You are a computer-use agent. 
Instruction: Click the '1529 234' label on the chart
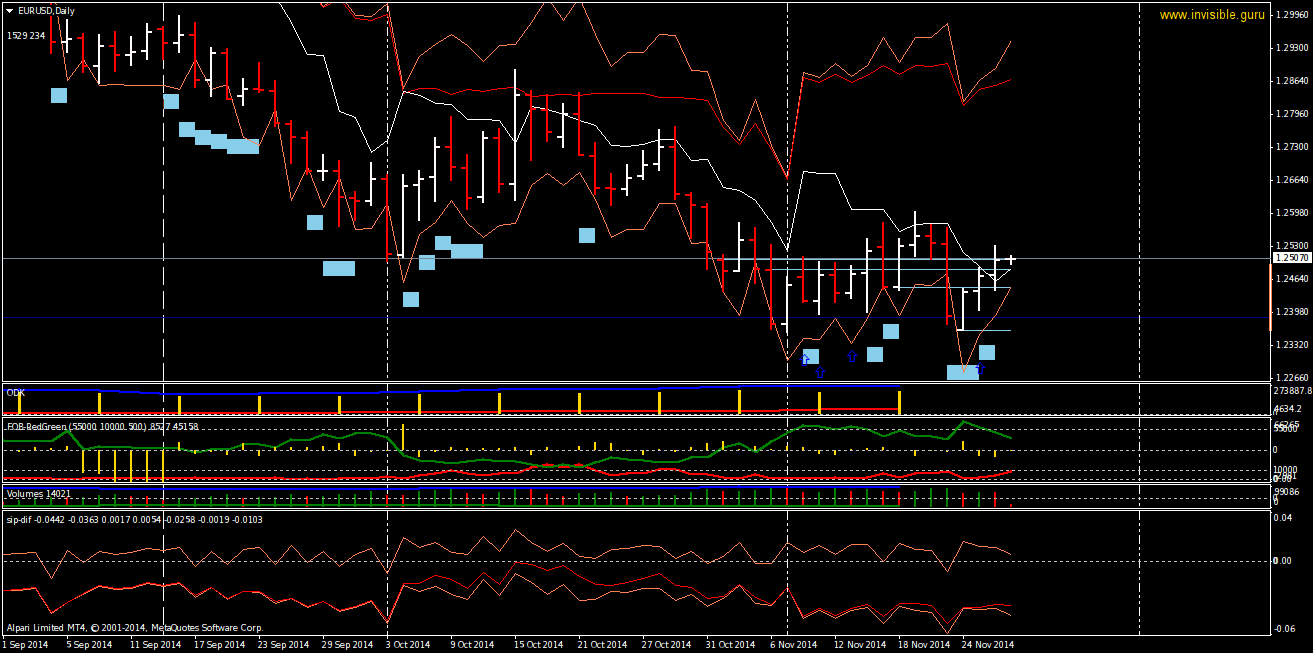[26, 35]
